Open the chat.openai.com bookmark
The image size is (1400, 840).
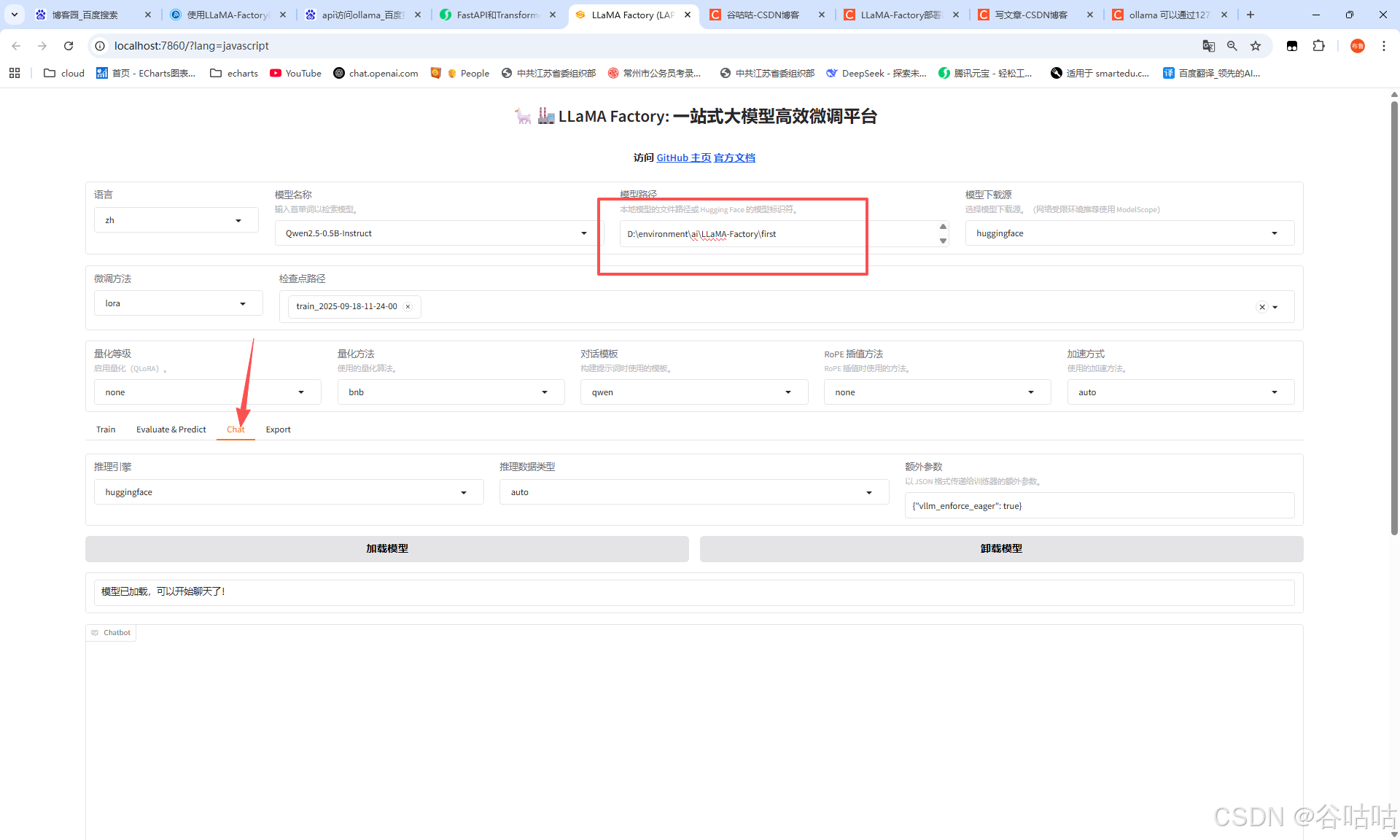[376, 73]
